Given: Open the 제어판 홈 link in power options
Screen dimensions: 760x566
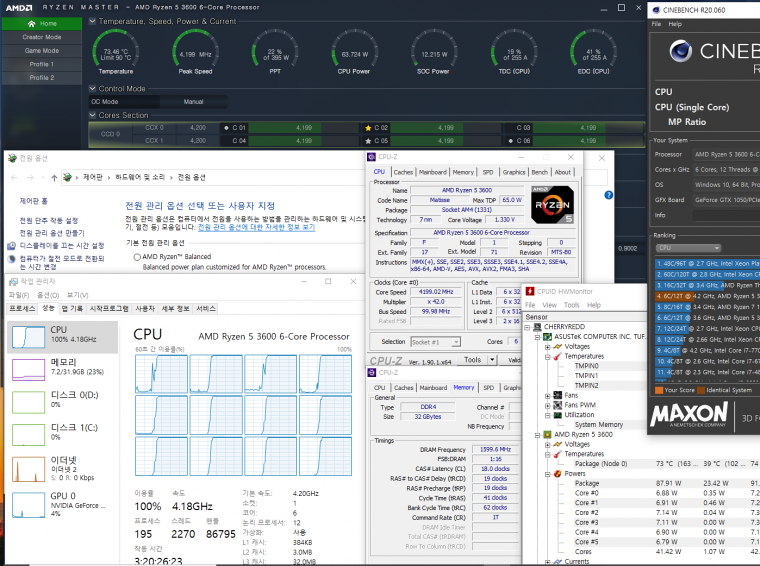Looking at the screenshot, I should coord(33,201).
